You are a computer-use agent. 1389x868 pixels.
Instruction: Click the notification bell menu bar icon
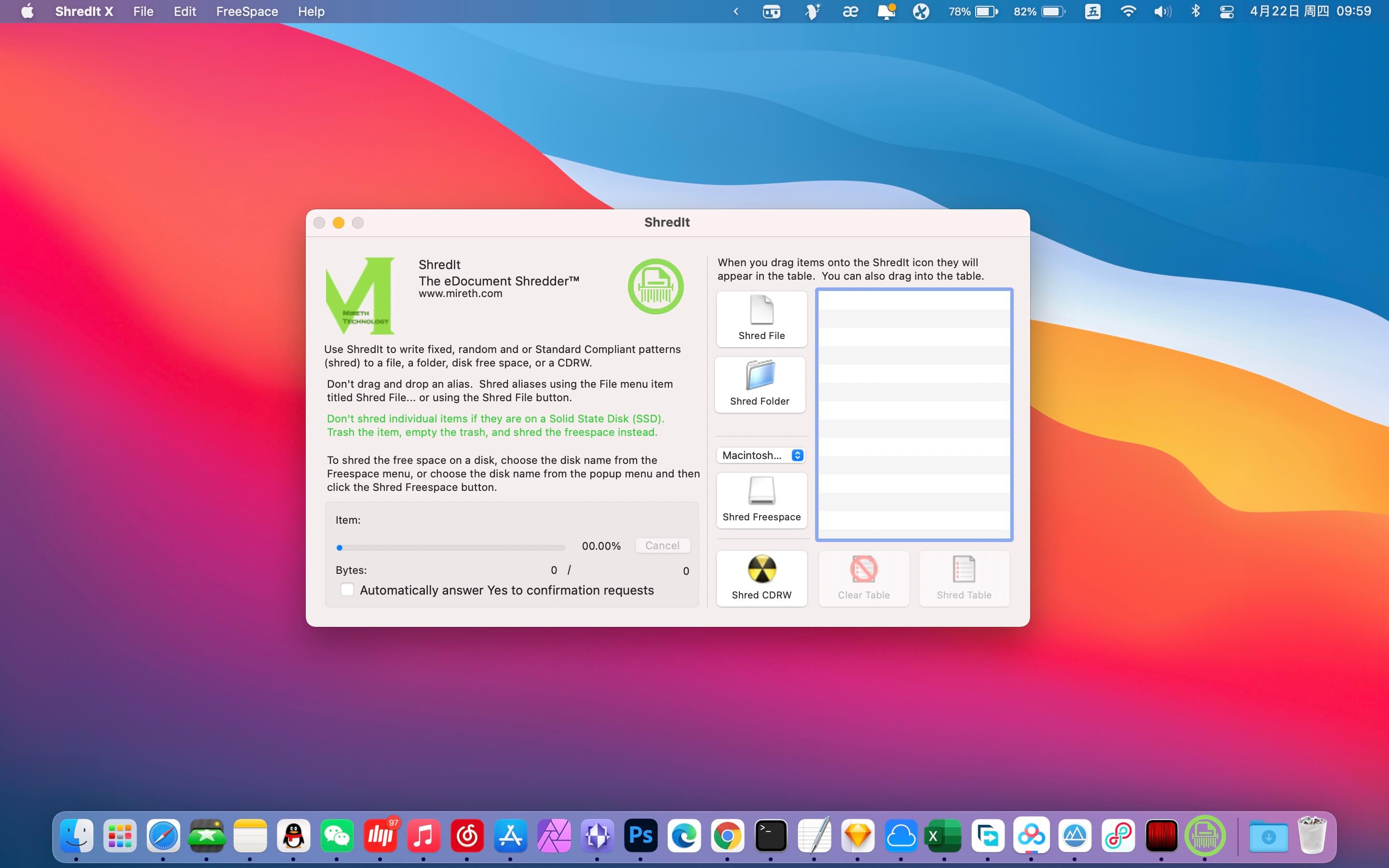[x=886, y=12]
